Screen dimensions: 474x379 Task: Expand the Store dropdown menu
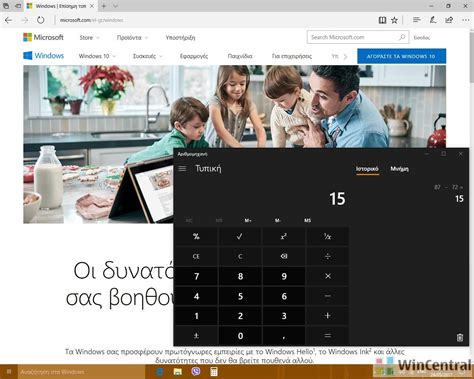click(x=89, y=38)
